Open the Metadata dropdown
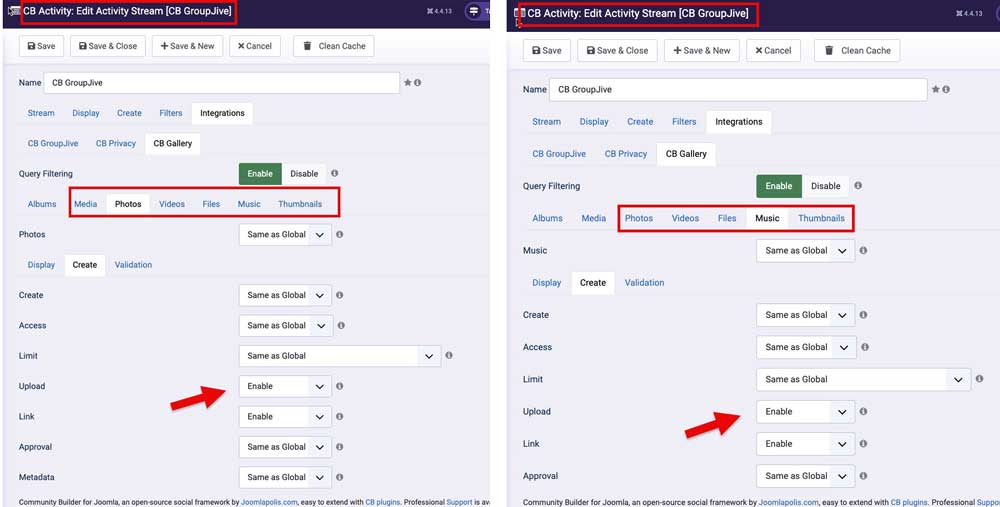1000x507 pixels. [x=285, y=477]
